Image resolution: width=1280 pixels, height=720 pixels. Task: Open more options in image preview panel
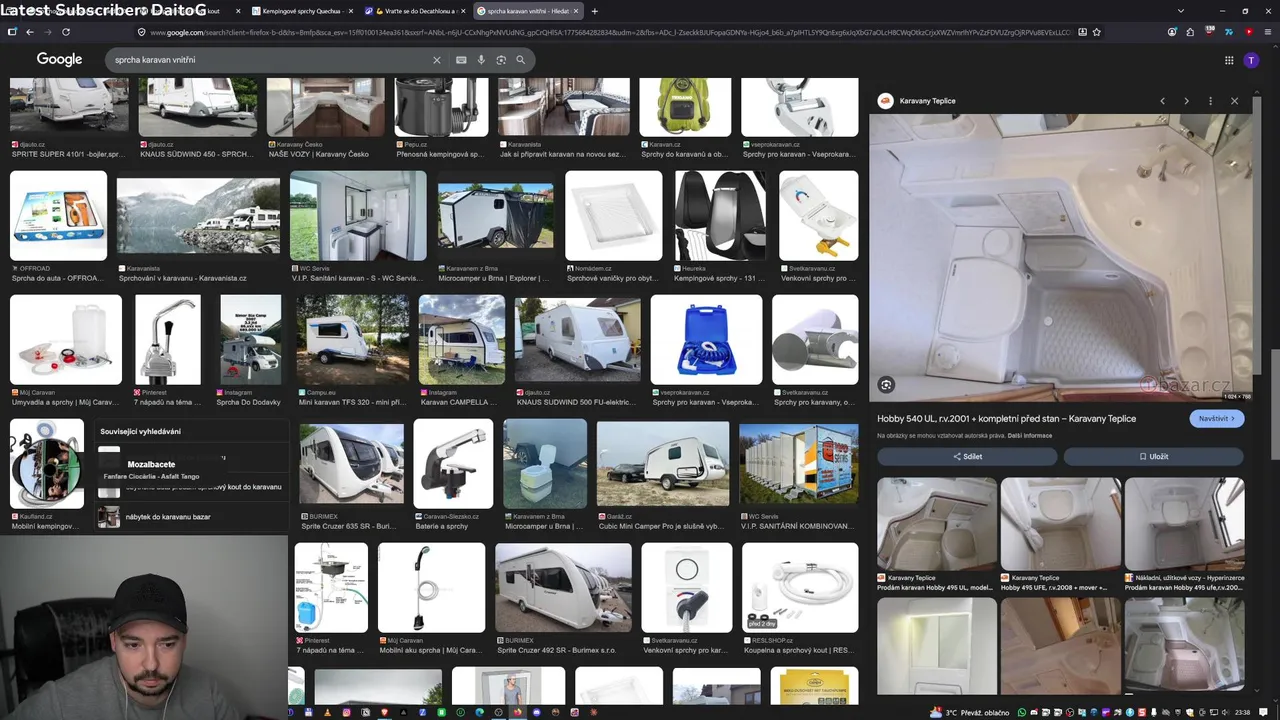pos(1210,101)
